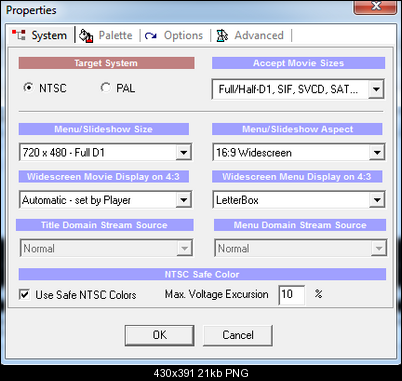Click the Max. Voltage Excursion label
Screen dimensions: 402x381
pyautogui.click(x=217, y=294)
